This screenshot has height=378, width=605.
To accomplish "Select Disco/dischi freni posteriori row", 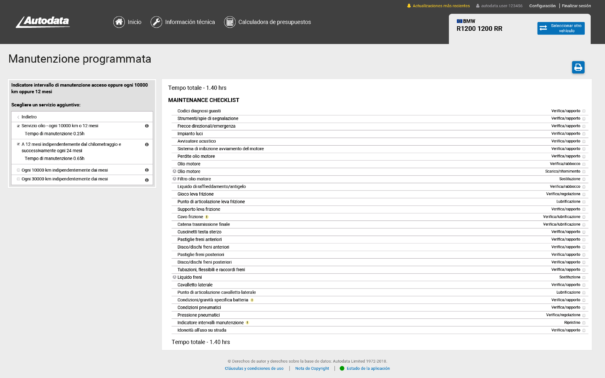I will (x=204, y=262).
